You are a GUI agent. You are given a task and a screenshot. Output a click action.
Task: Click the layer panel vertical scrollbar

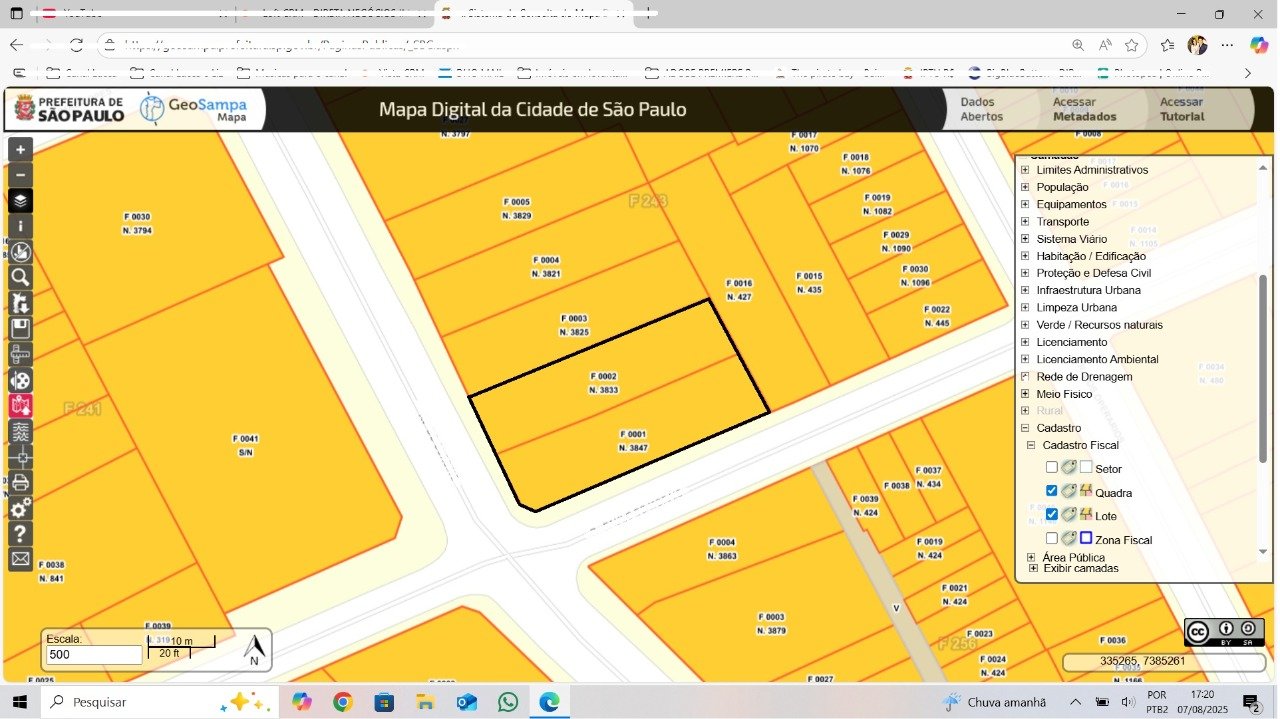1263,368
